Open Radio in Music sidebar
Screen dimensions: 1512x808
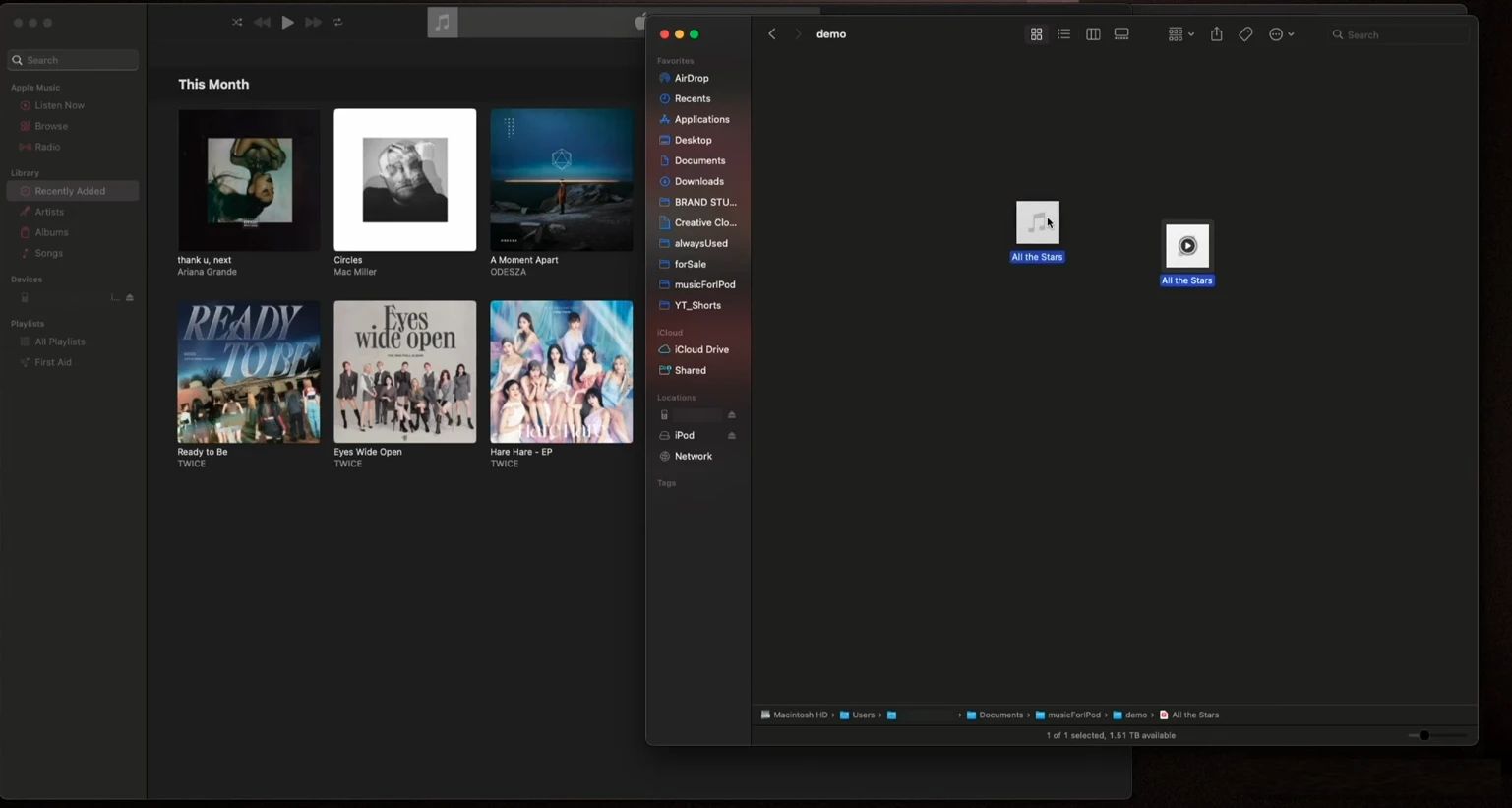click(47, 147)
